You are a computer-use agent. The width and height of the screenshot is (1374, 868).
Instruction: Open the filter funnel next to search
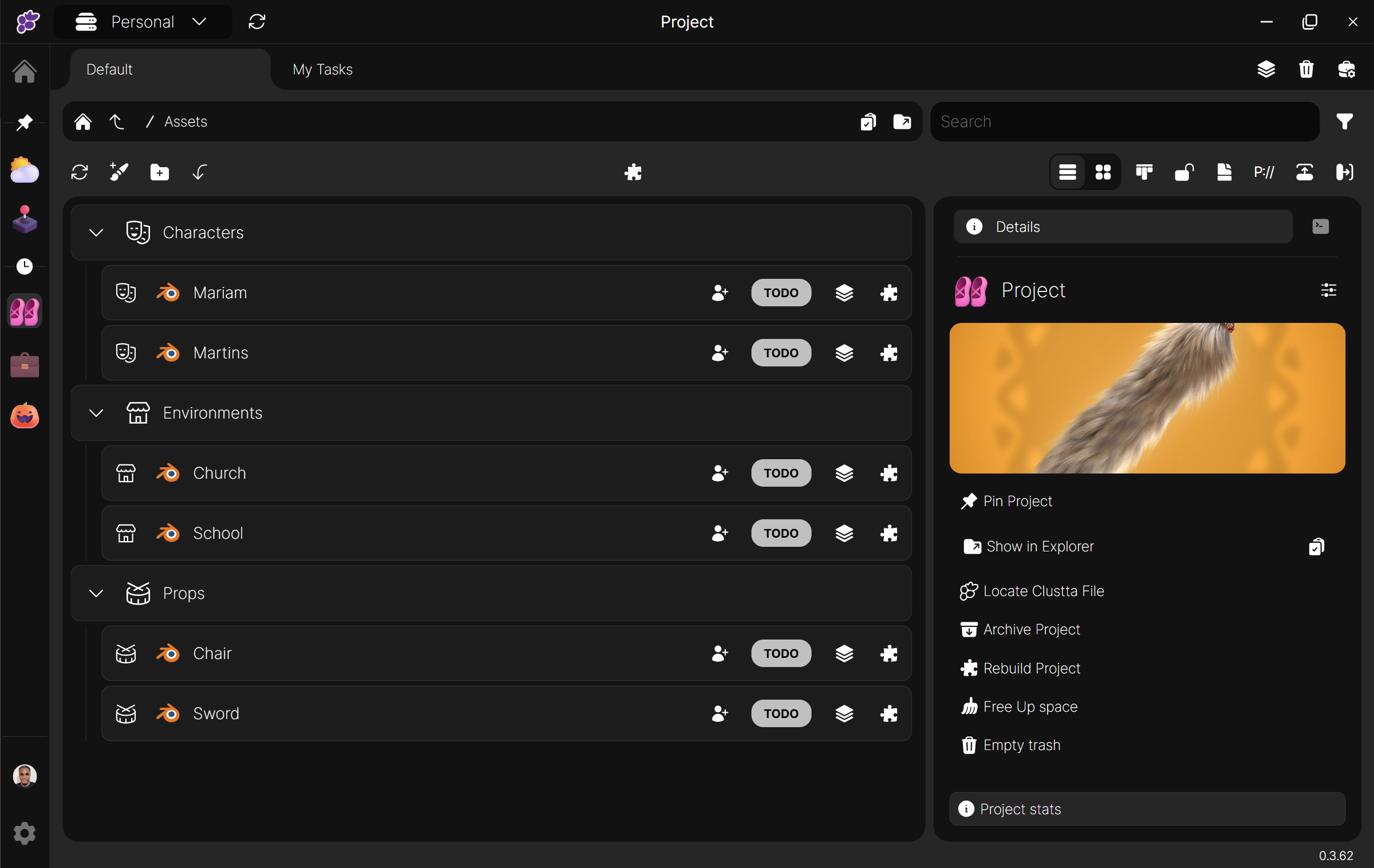click(x=1344, y=121)
